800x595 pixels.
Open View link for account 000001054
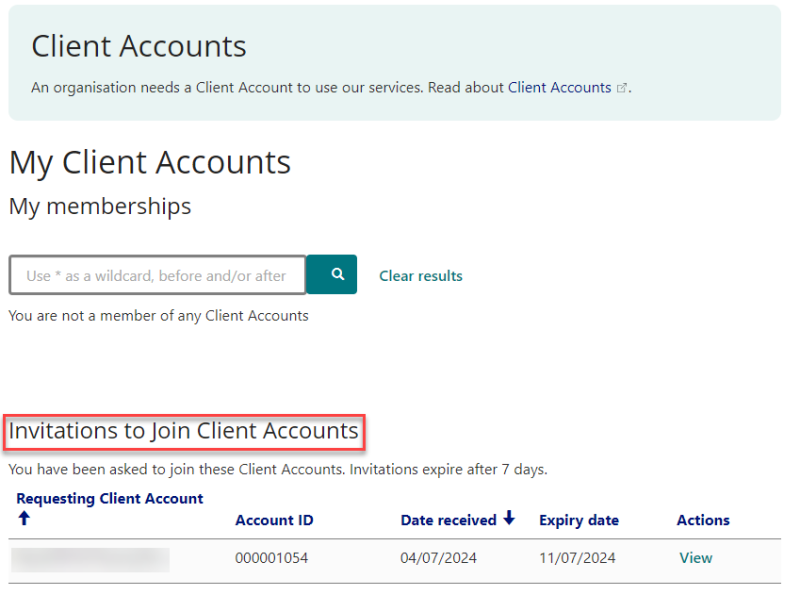pos(695,558)
